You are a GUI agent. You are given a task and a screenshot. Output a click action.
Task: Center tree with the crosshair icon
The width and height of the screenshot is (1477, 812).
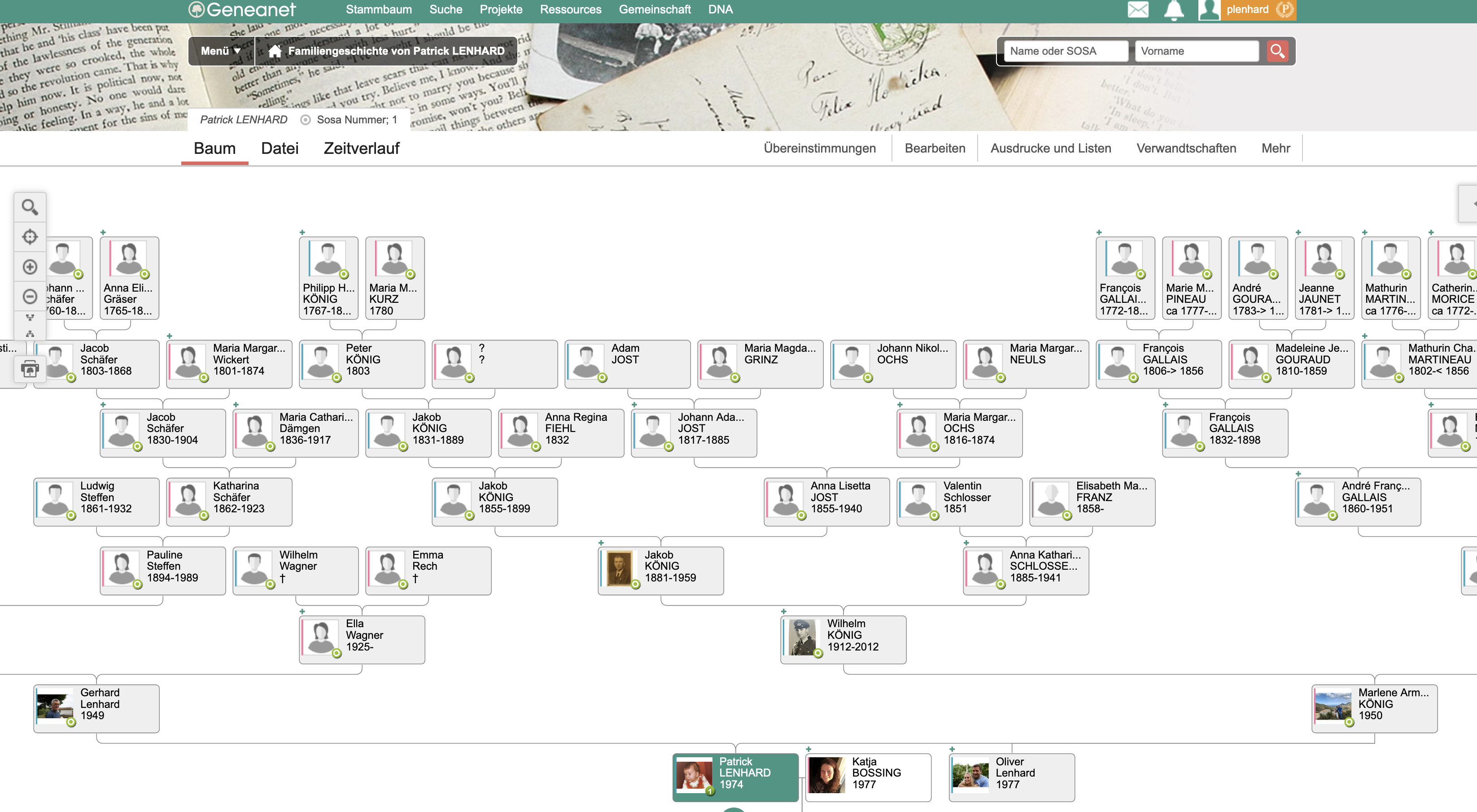point(30,237)
